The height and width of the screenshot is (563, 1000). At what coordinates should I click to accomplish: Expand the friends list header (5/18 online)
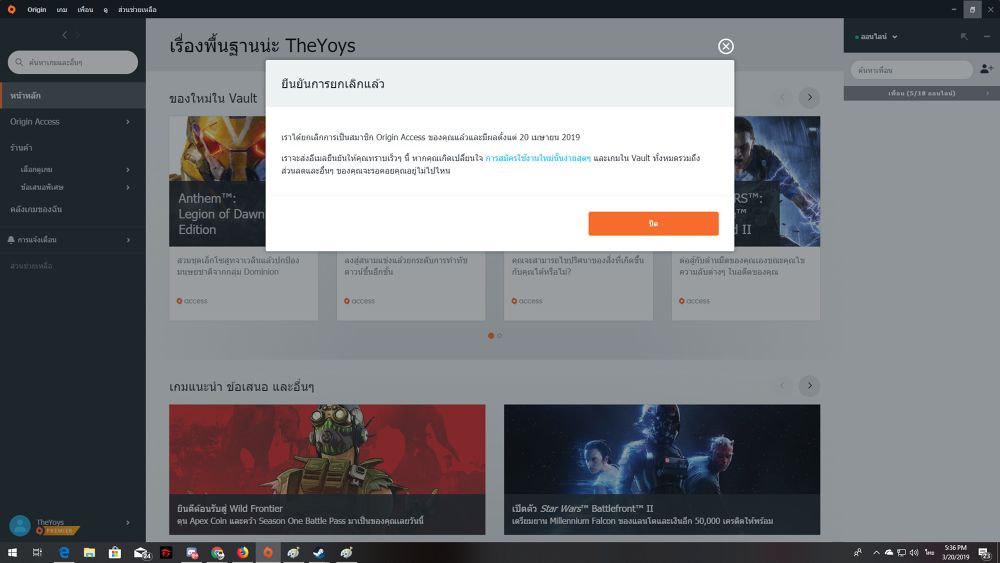(x=921, y=93)
